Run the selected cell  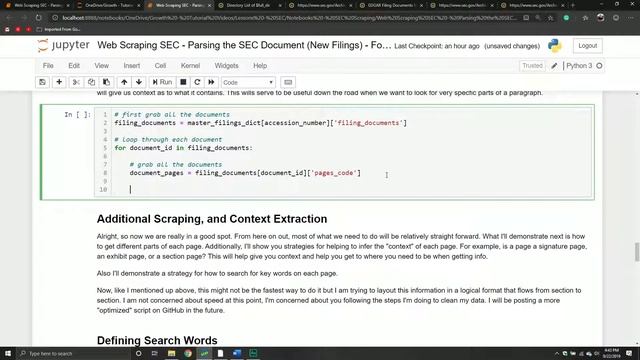(x=162, y=82)
